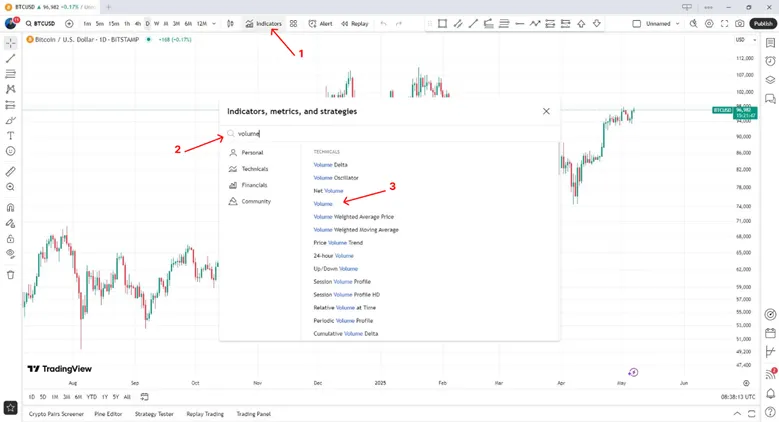This screenshot has width=779, height=422.
Task: Open the candlestick chart type selector
Action: click(x=230, y=23)
